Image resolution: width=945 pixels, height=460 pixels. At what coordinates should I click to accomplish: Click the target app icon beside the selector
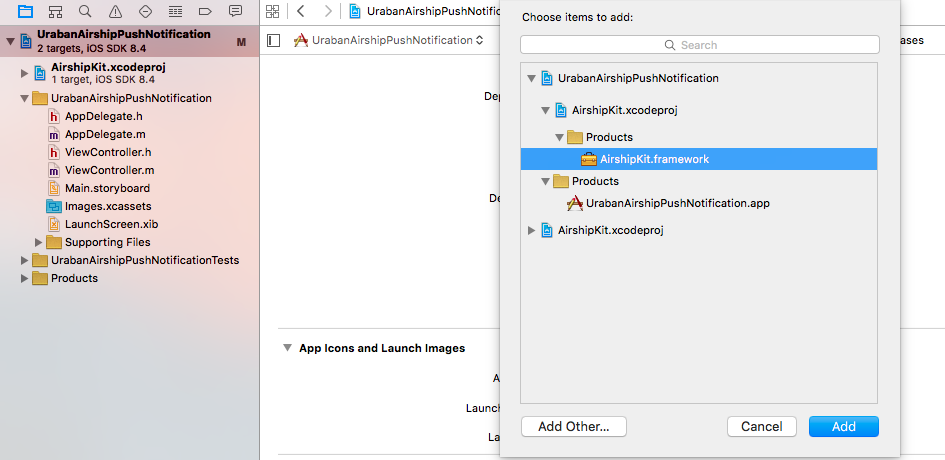(301, 40)
